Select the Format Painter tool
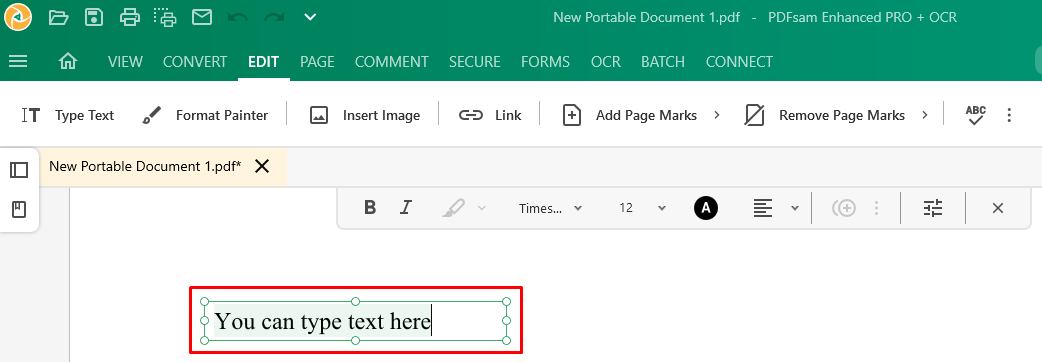 click(205, 116)
